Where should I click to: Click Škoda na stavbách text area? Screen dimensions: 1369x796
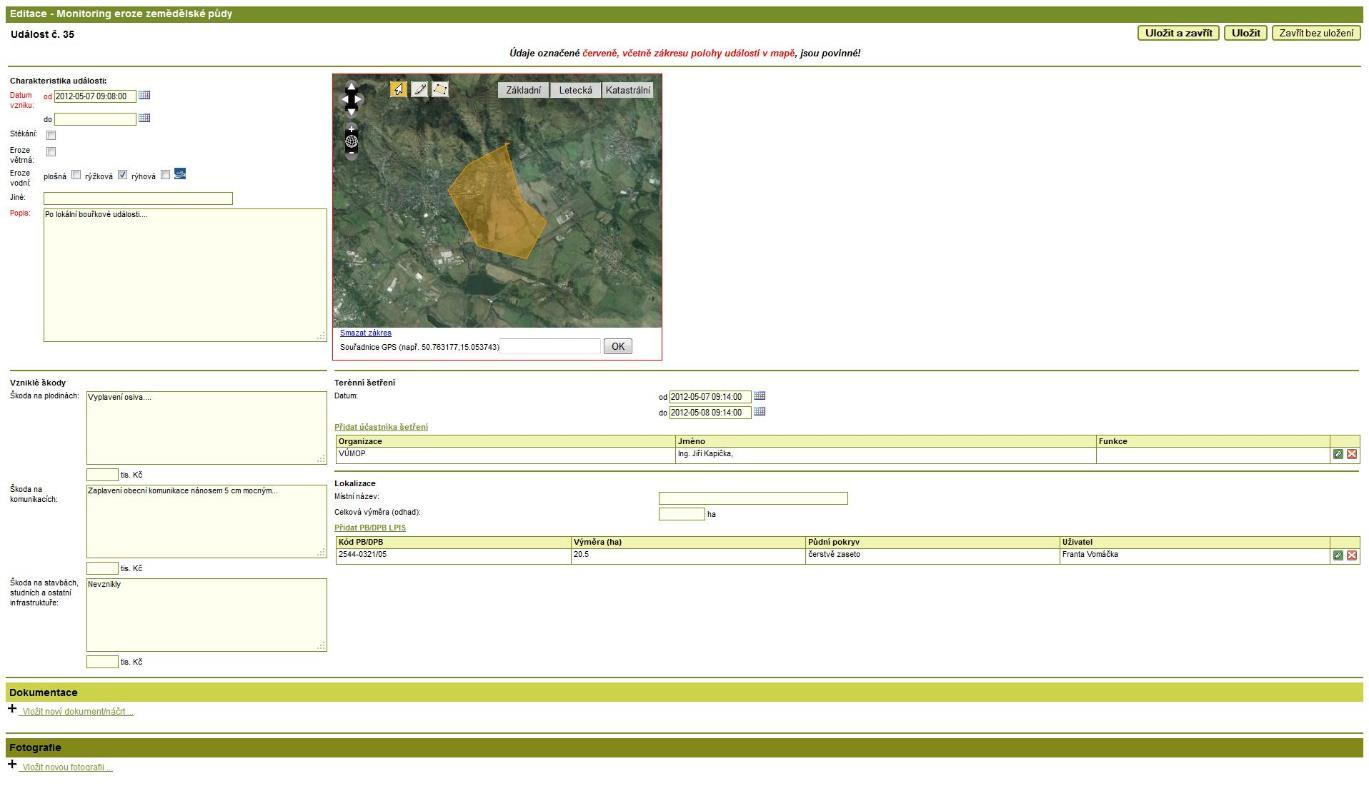206,615
